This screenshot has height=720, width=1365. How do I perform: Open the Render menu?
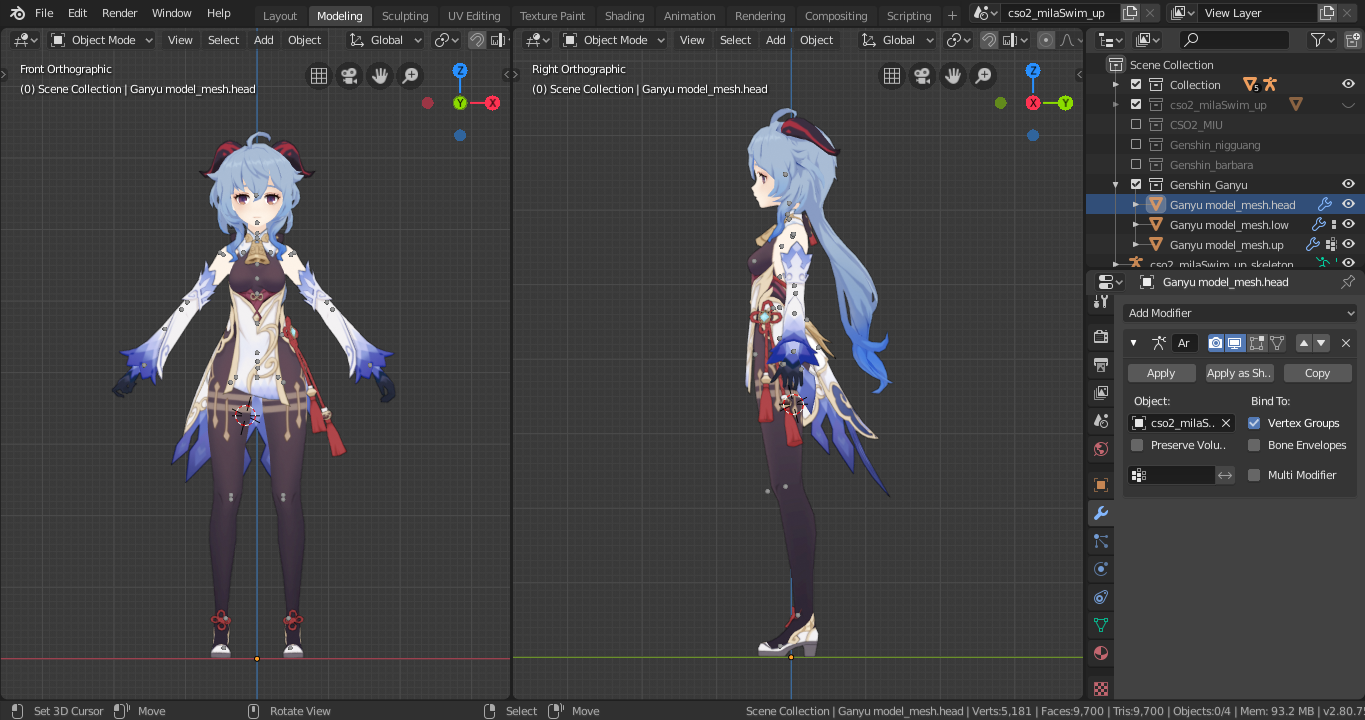tap(119, 13)
